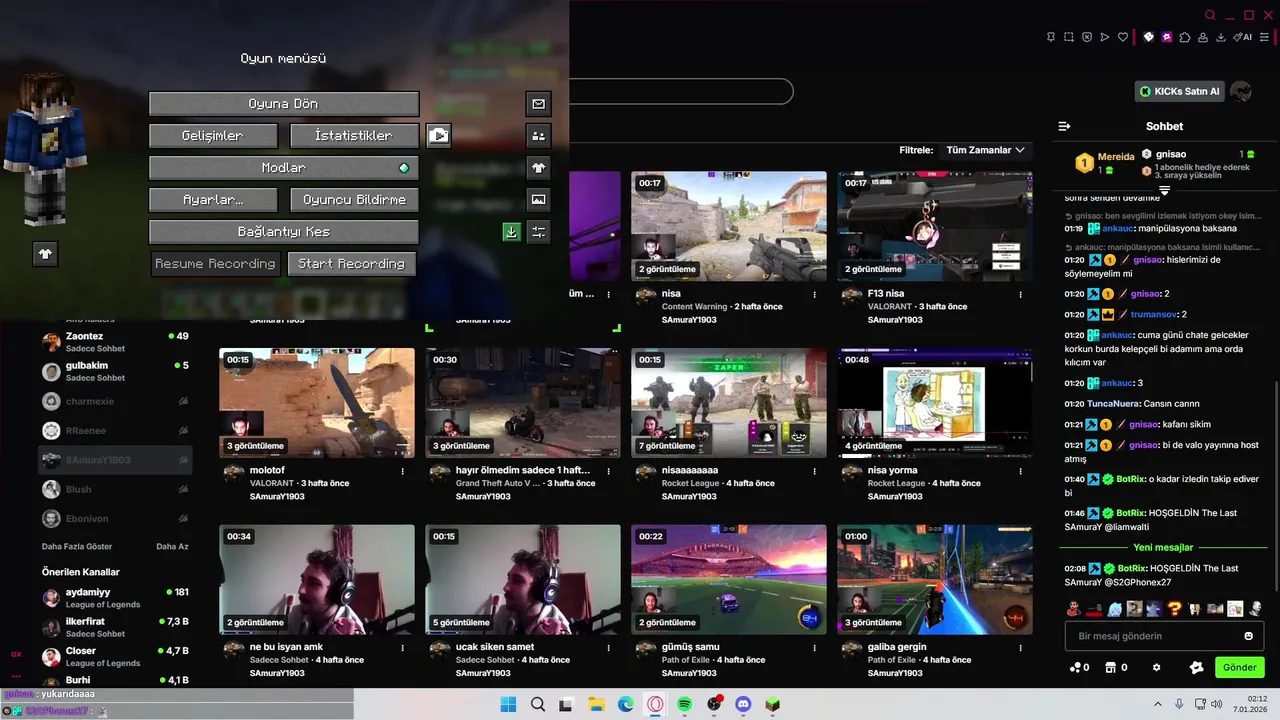
Task: Click green download icon in game menu
Action: point(511,232)
